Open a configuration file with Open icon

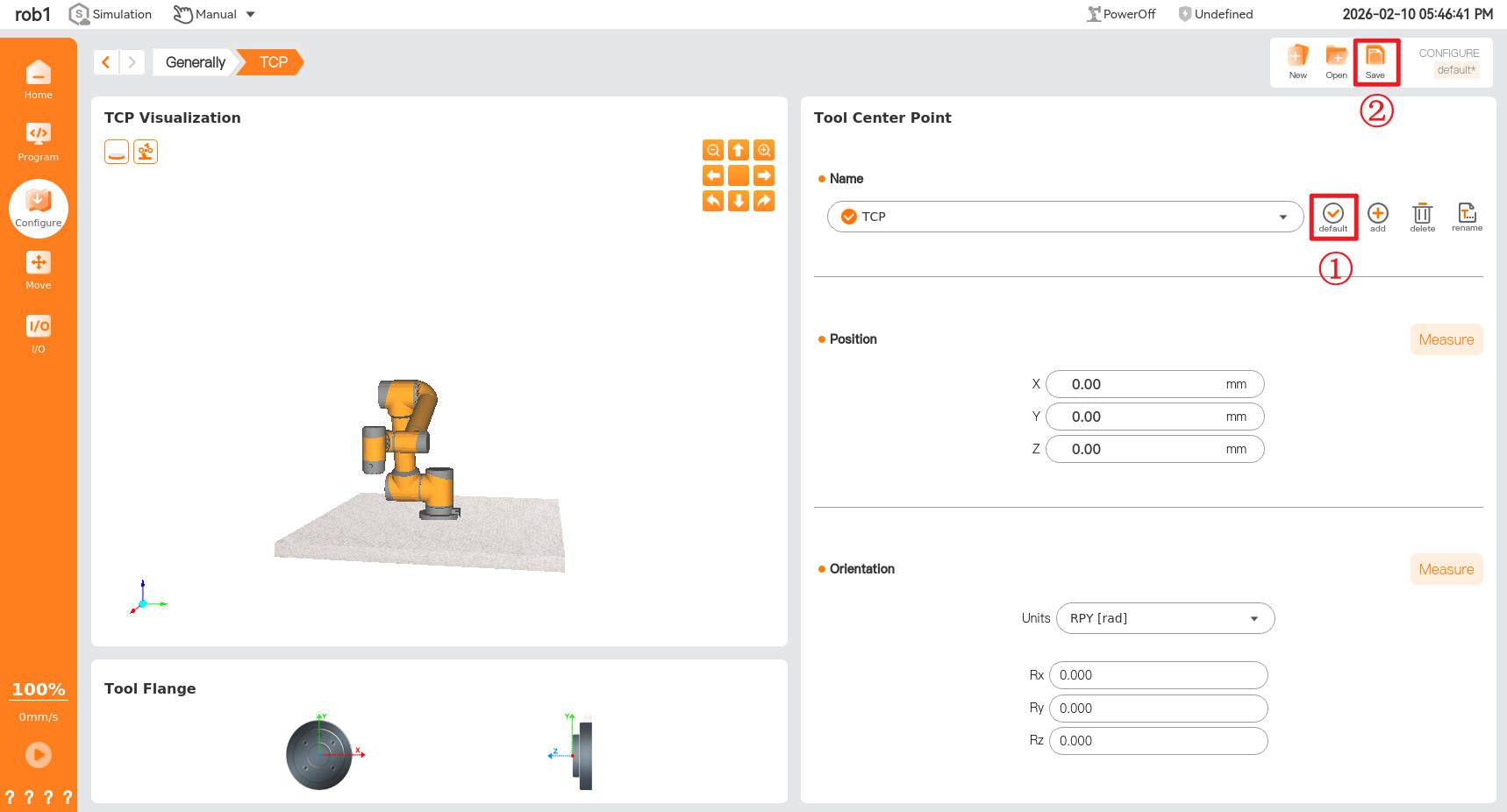pyautogui.click(x=1336, y=61)
